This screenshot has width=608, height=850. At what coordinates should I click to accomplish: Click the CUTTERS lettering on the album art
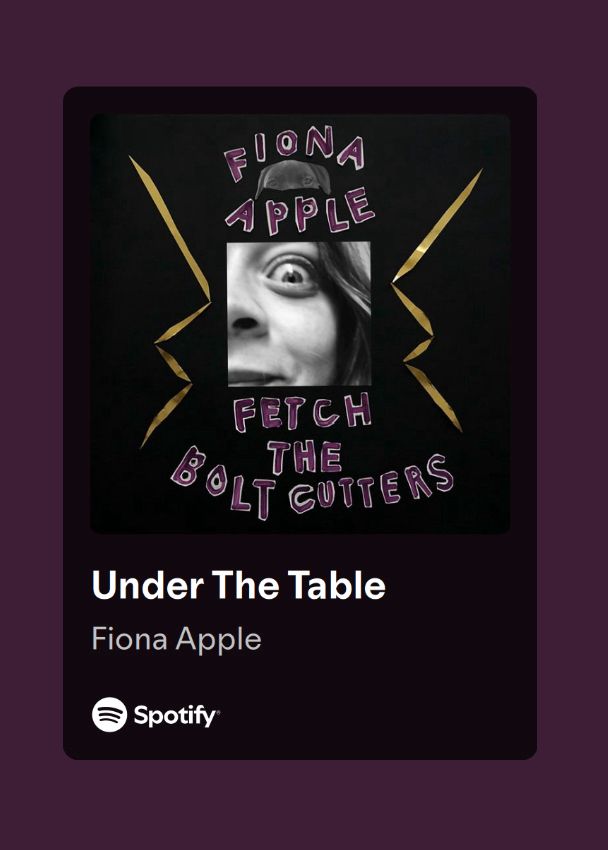372,484
